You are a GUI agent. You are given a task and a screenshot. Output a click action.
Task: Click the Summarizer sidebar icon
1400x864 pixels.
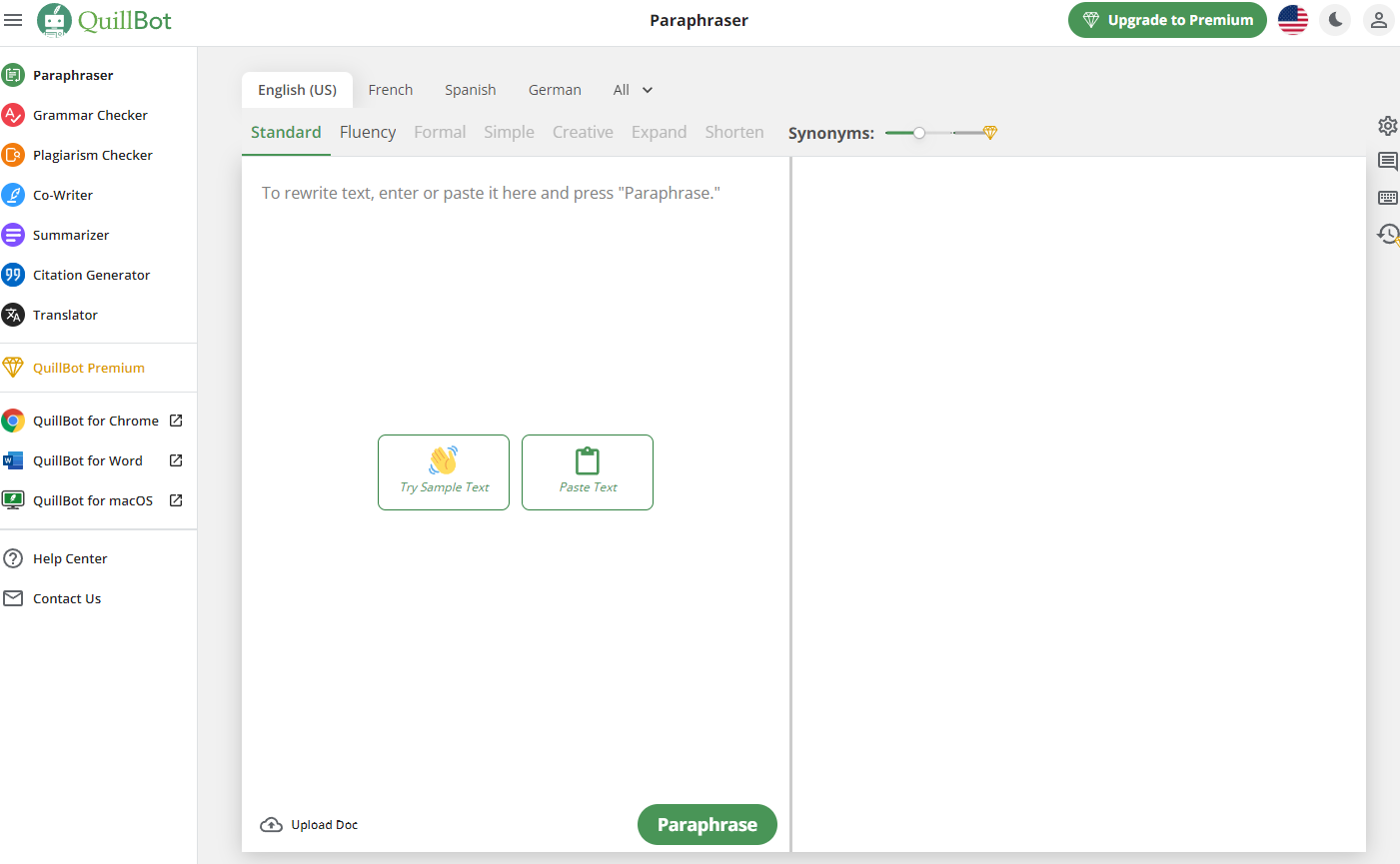click(x=13, y=235)
